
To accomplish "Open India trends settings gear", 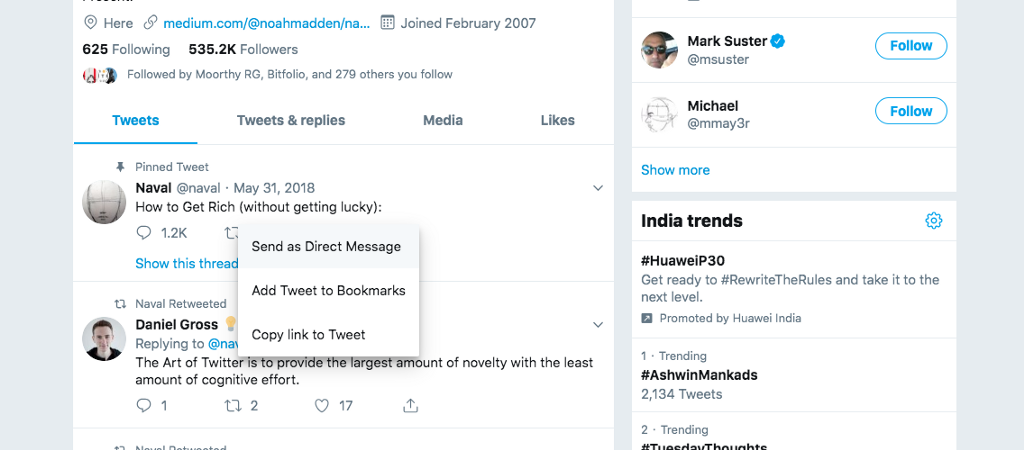I will [x=933, y=221].
